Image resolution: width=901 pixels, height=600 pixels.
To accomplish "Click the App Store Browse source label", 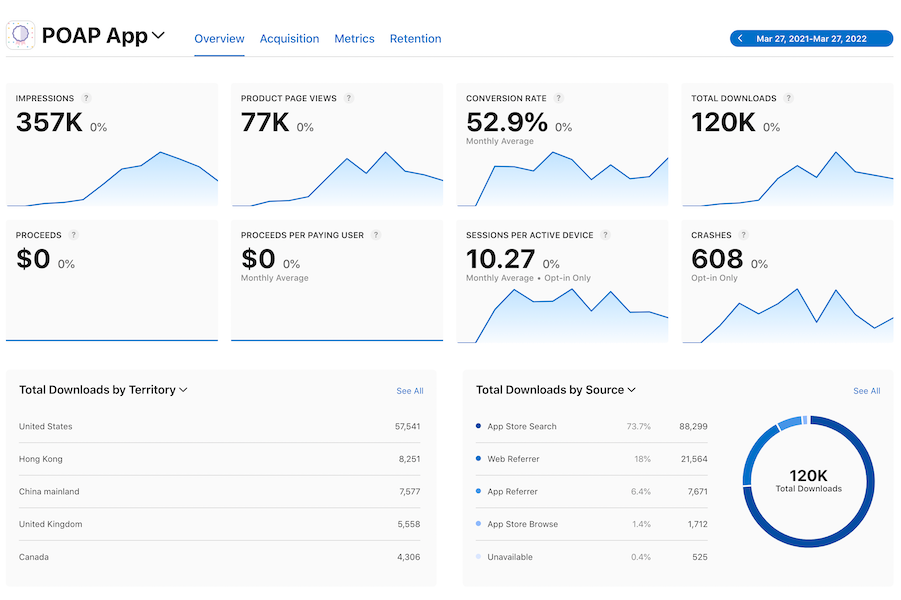I will [522, 524].
